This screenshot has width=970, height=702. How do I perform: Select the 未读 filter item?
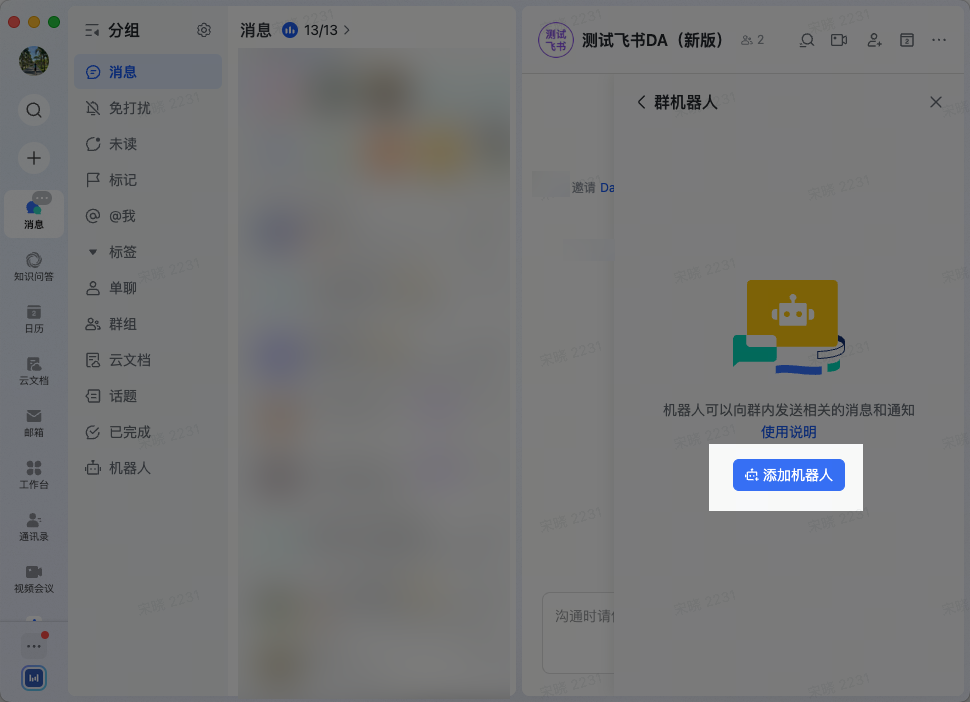[x=148, y=144]
